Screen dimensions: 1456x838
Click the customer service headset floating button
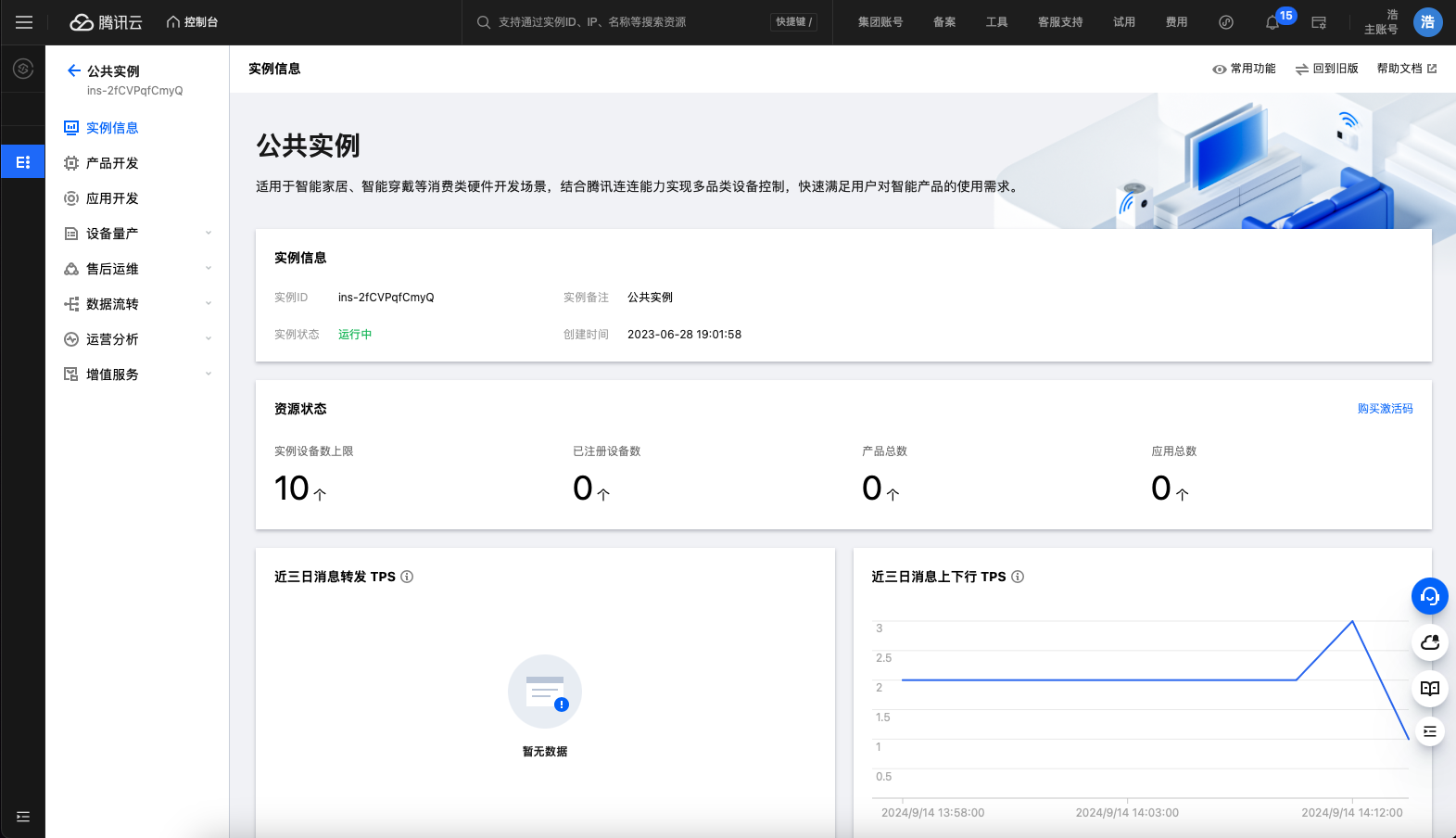tap(1429, 596)
